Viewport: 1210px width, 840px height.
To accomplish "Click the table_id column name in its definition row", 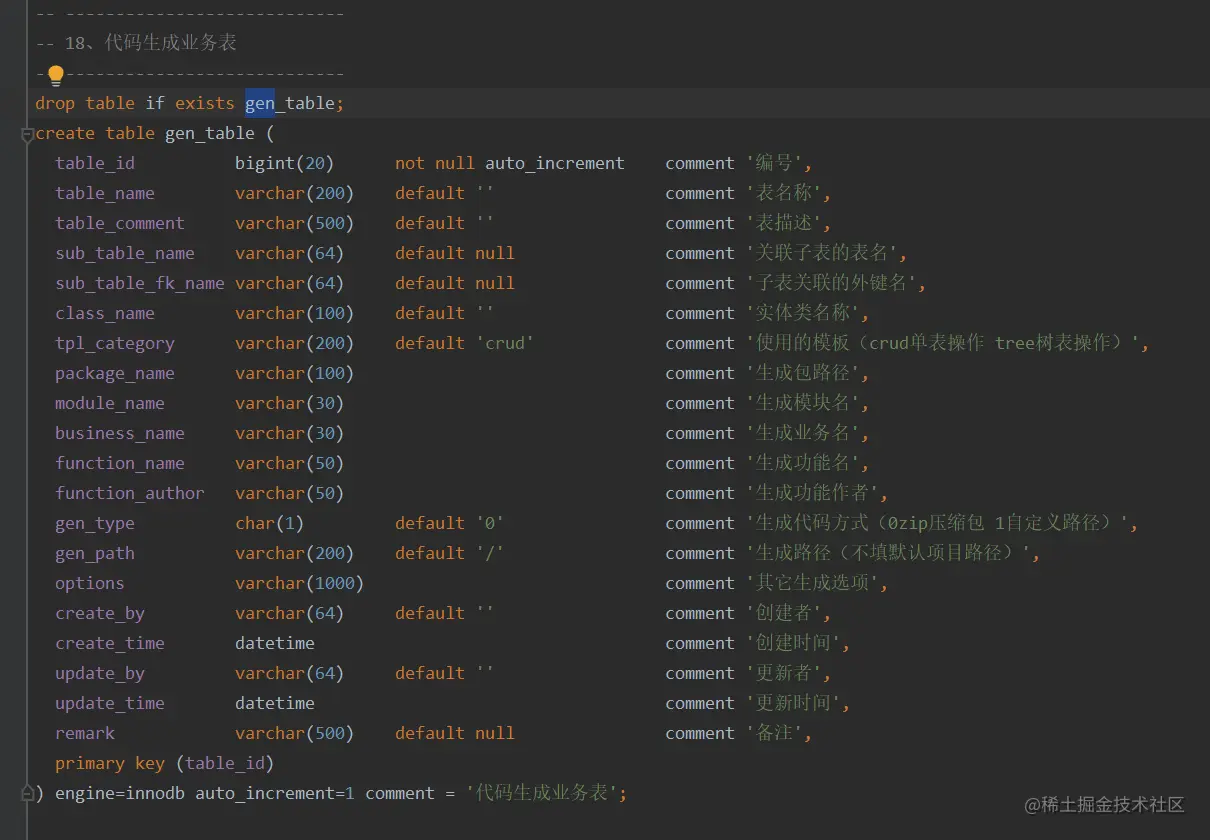I will 95,163.
